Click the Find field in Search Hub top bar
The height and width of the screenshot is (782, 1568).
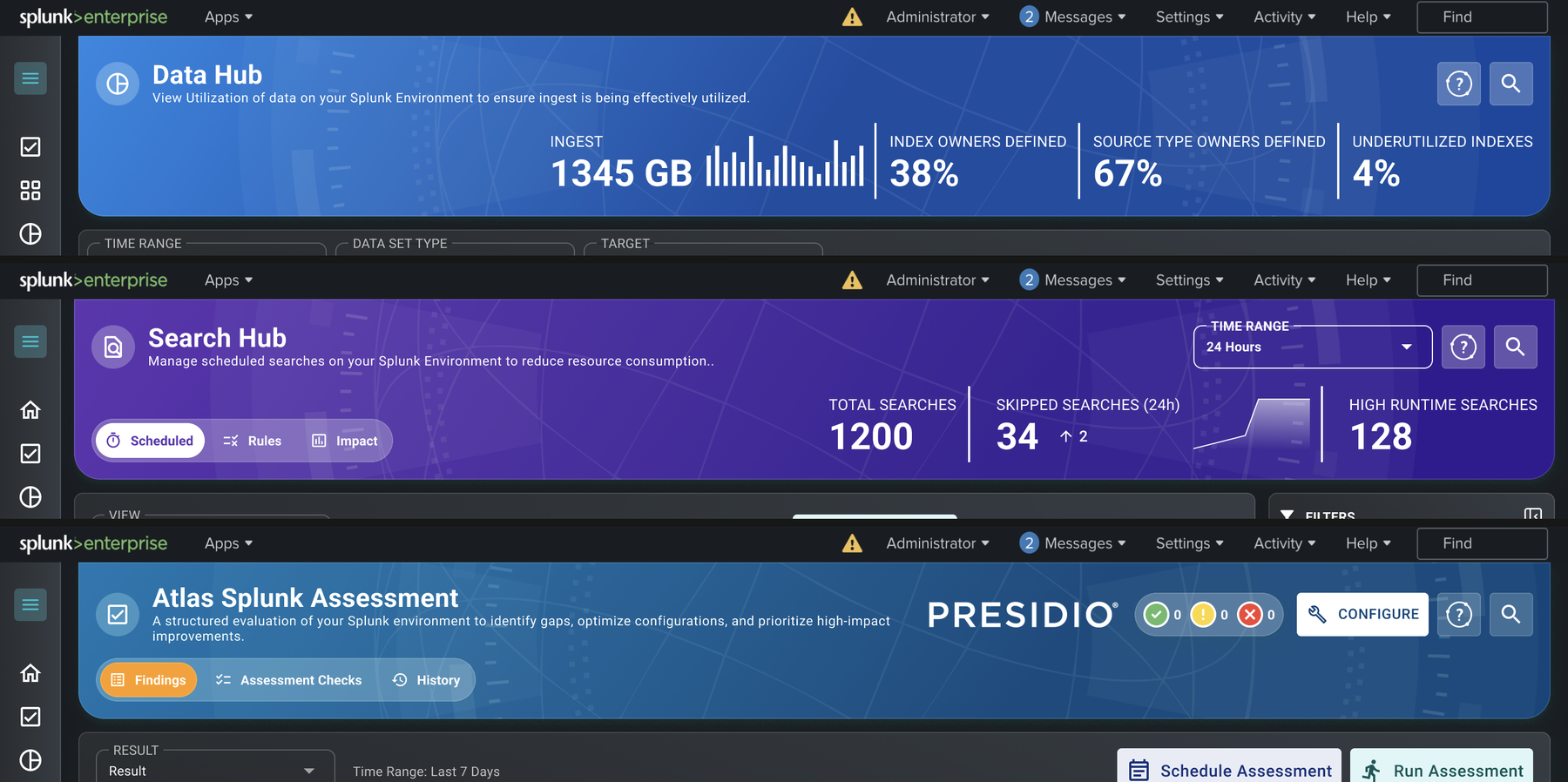1483,280
